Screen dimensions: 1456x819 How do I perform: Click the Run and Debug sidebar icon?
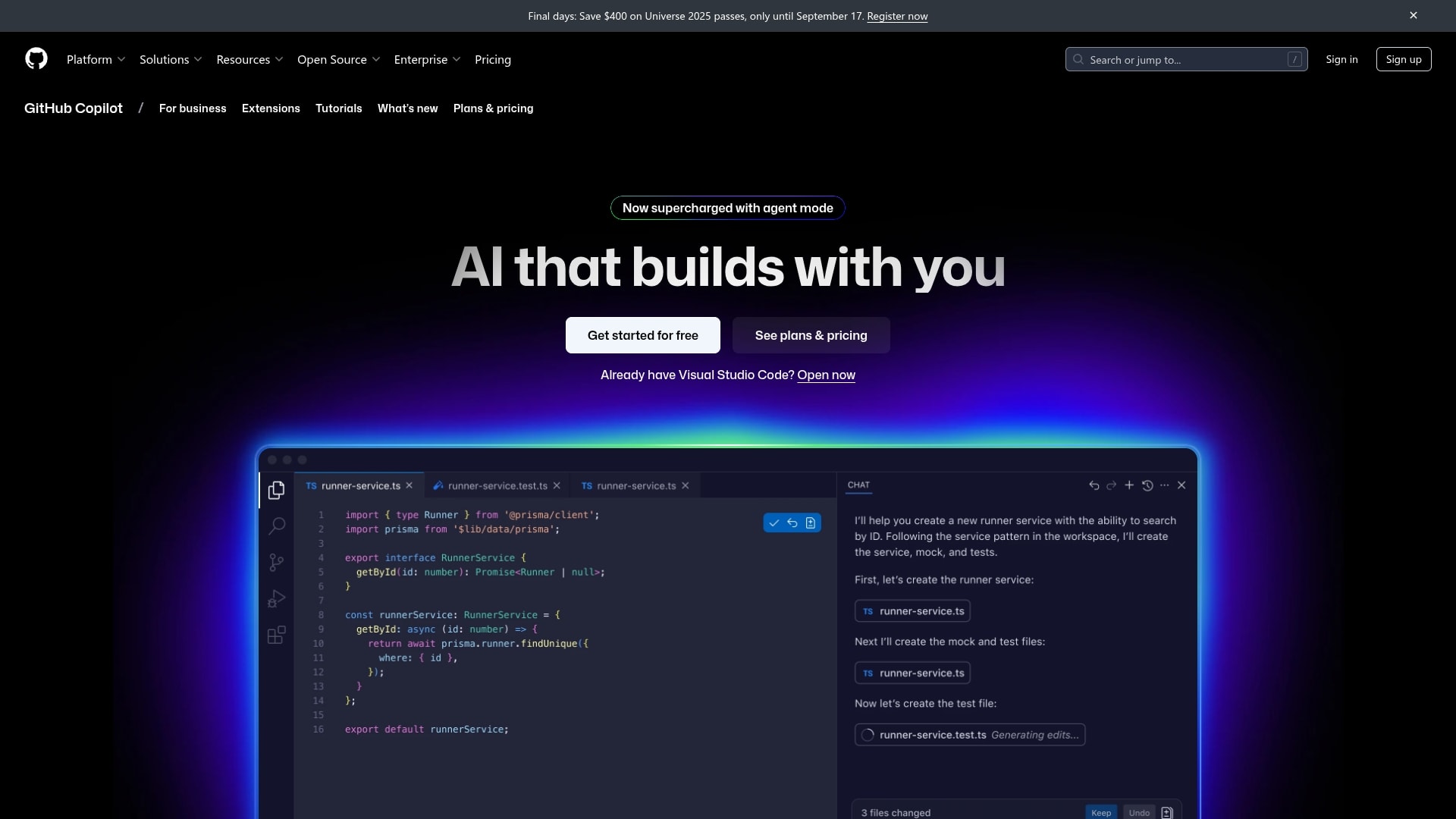coord(277,599)
